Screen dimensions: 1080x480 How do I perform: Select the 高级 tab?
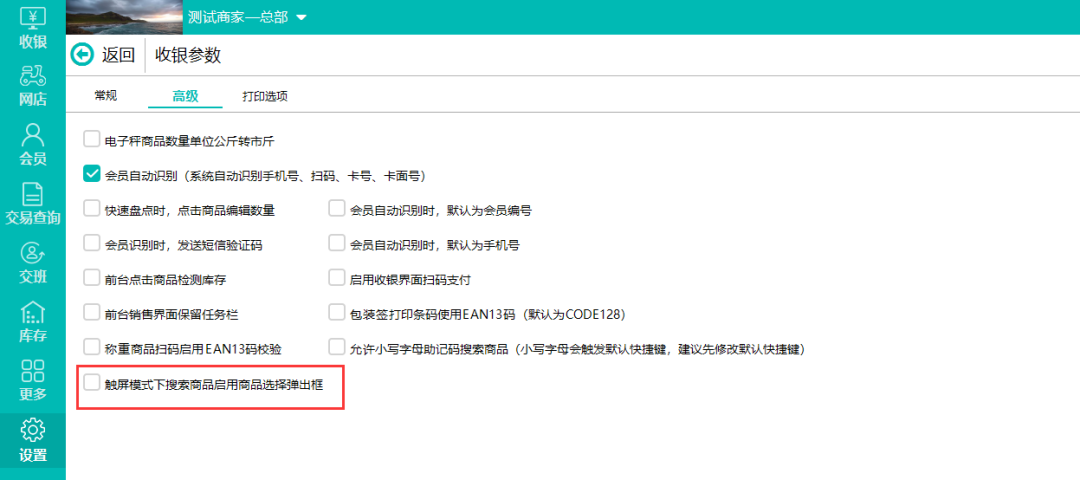point(185,96)
